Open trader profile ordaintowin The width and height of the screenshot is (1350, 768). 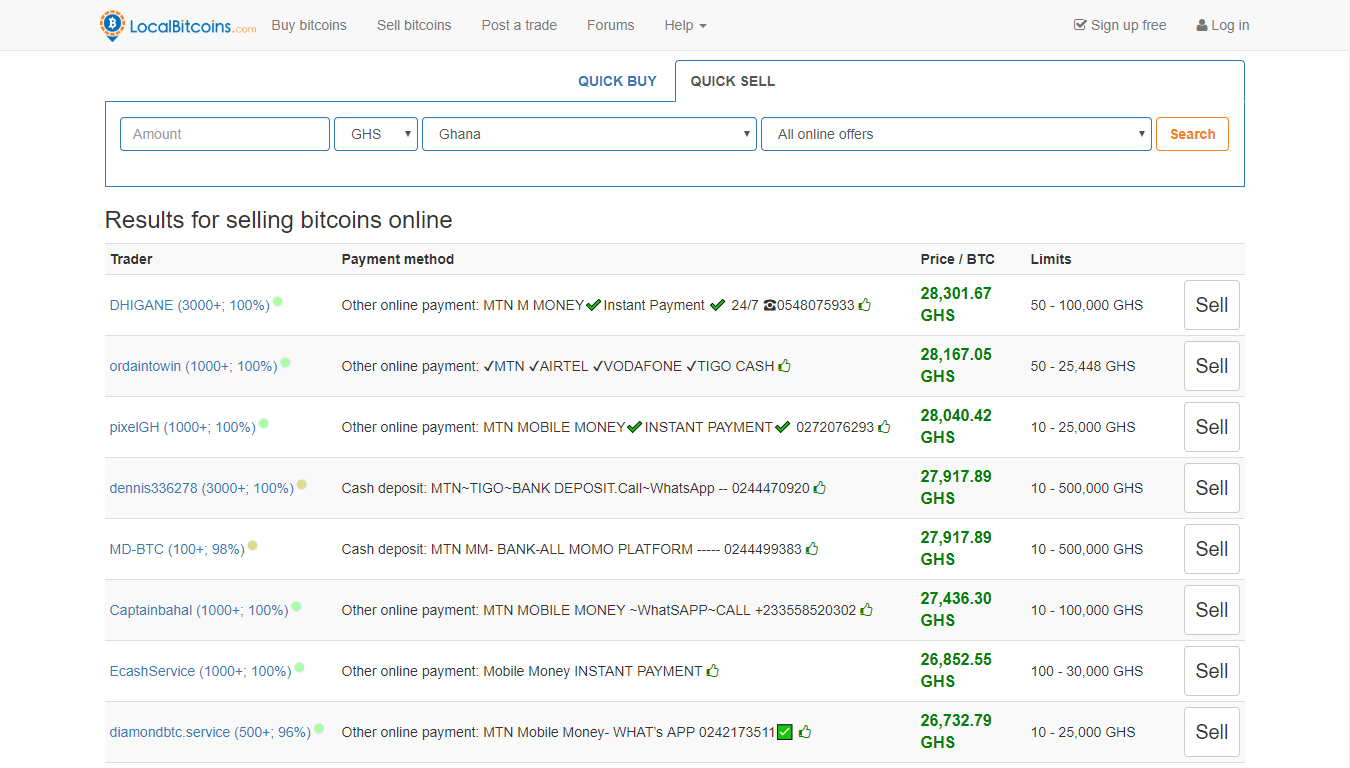194,366
